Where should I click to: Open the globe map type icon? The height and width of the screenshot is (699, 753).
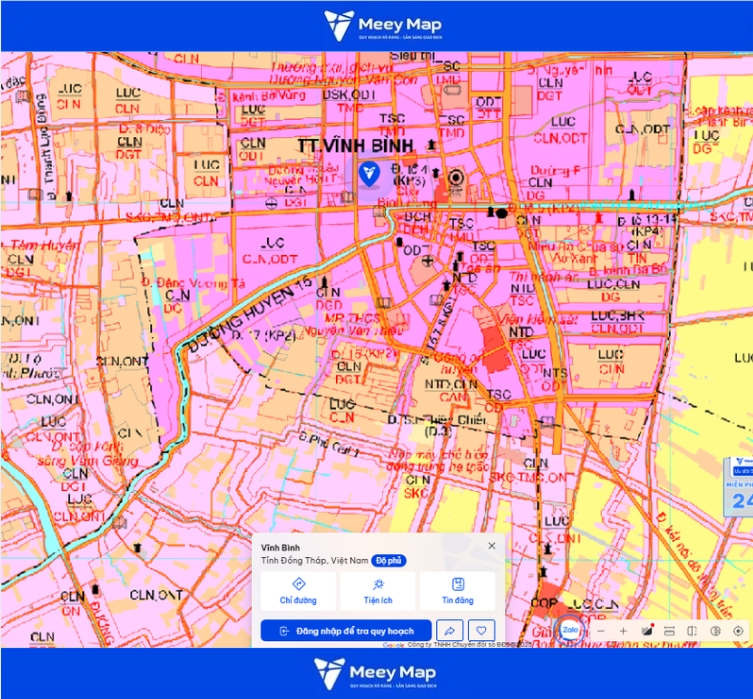pyautogui.click(x=715, y=631)
